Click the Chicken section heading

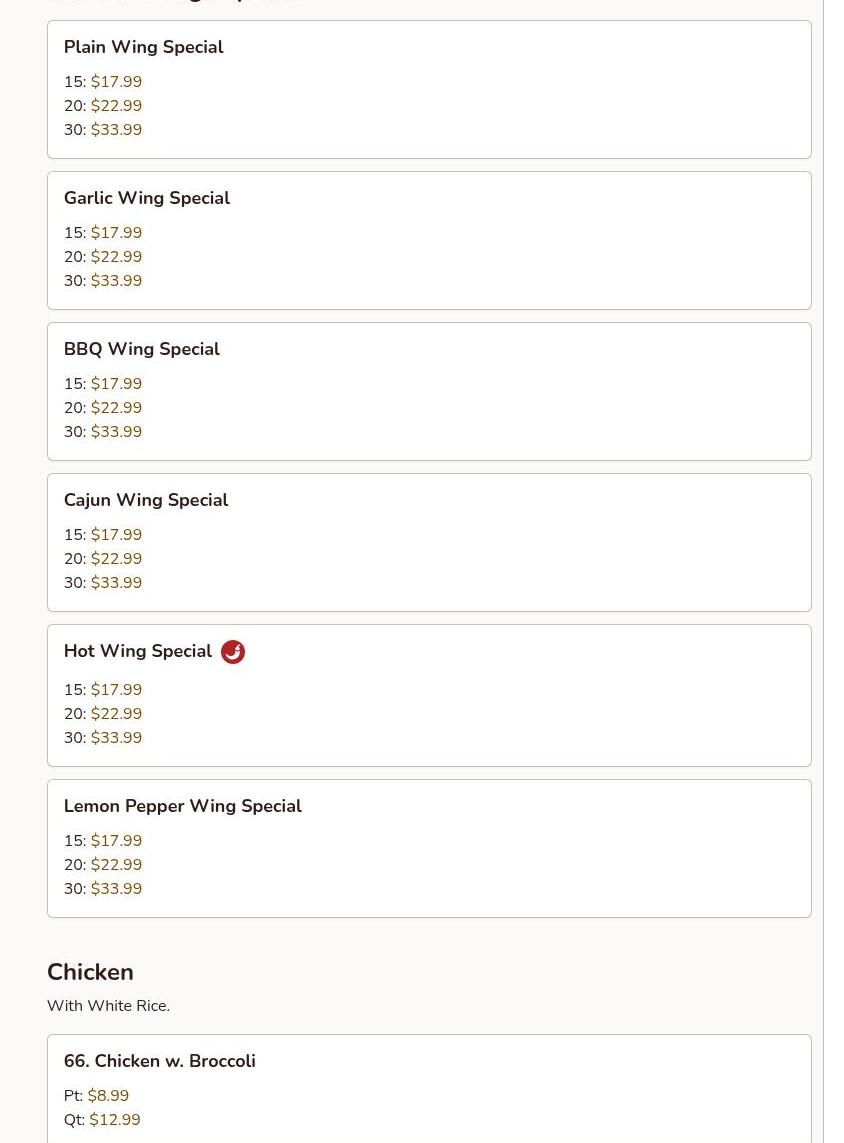90,972
